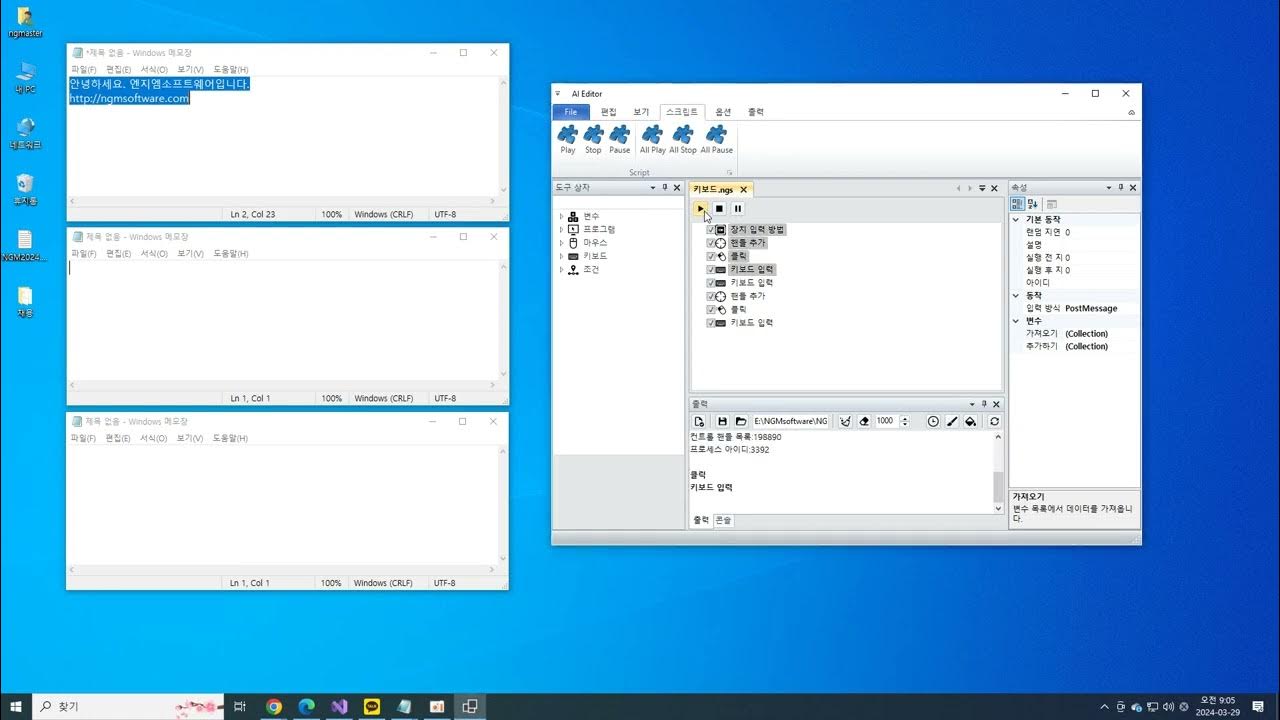Collapse the 기본 동작 property group

pyautogui.click(x=1016, y=219)
